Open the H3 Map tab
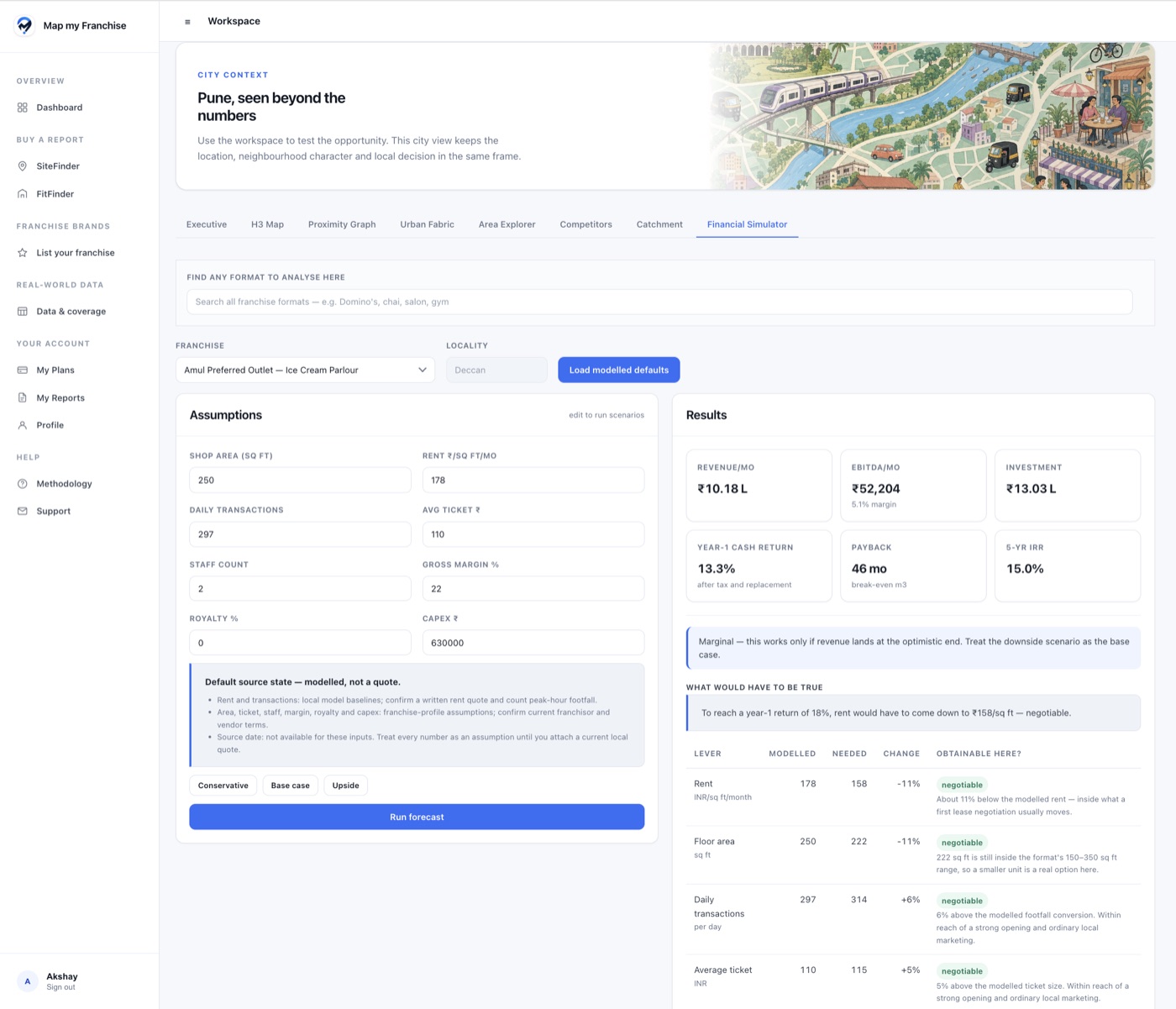The image size is (1176, 1009). point(267,224)
